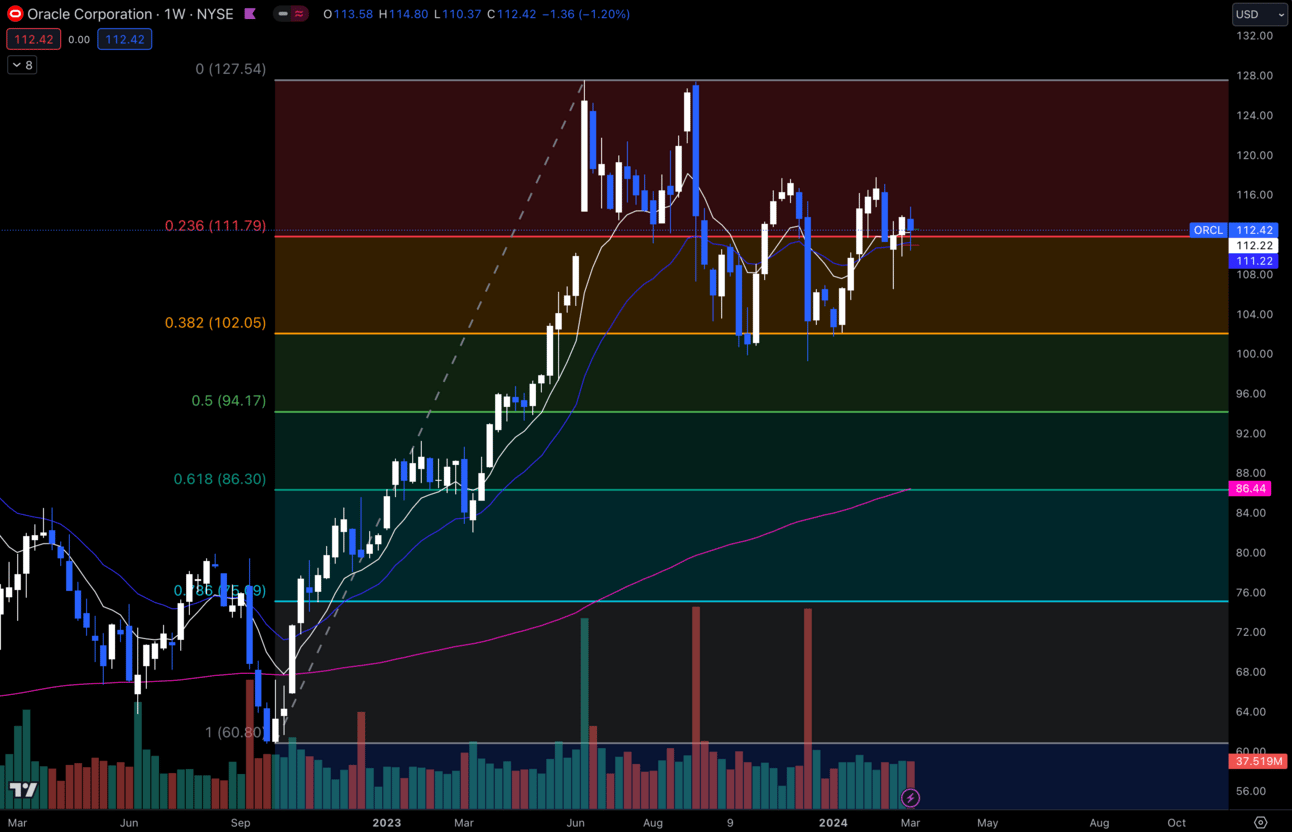Select the 0.236 (111.79) Fibonacci level label
Viewport: 1292px width, 832px height.
point(215,226)
